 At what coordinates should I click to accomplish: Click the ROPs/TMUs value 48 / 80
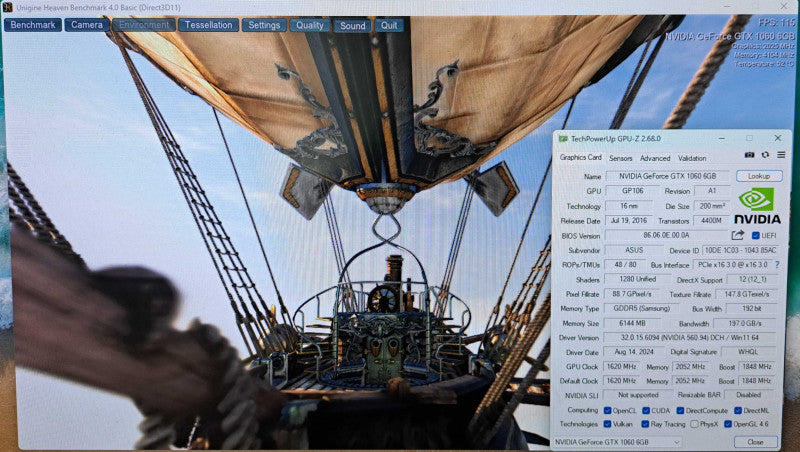[625, 264]
